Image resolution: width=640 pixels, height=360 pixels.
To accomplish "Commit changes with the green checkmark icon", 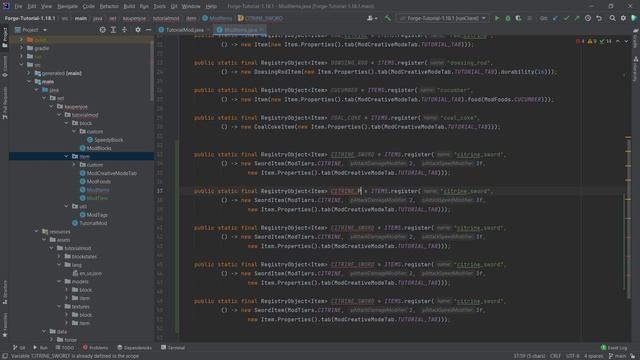I will pos(566,18).
